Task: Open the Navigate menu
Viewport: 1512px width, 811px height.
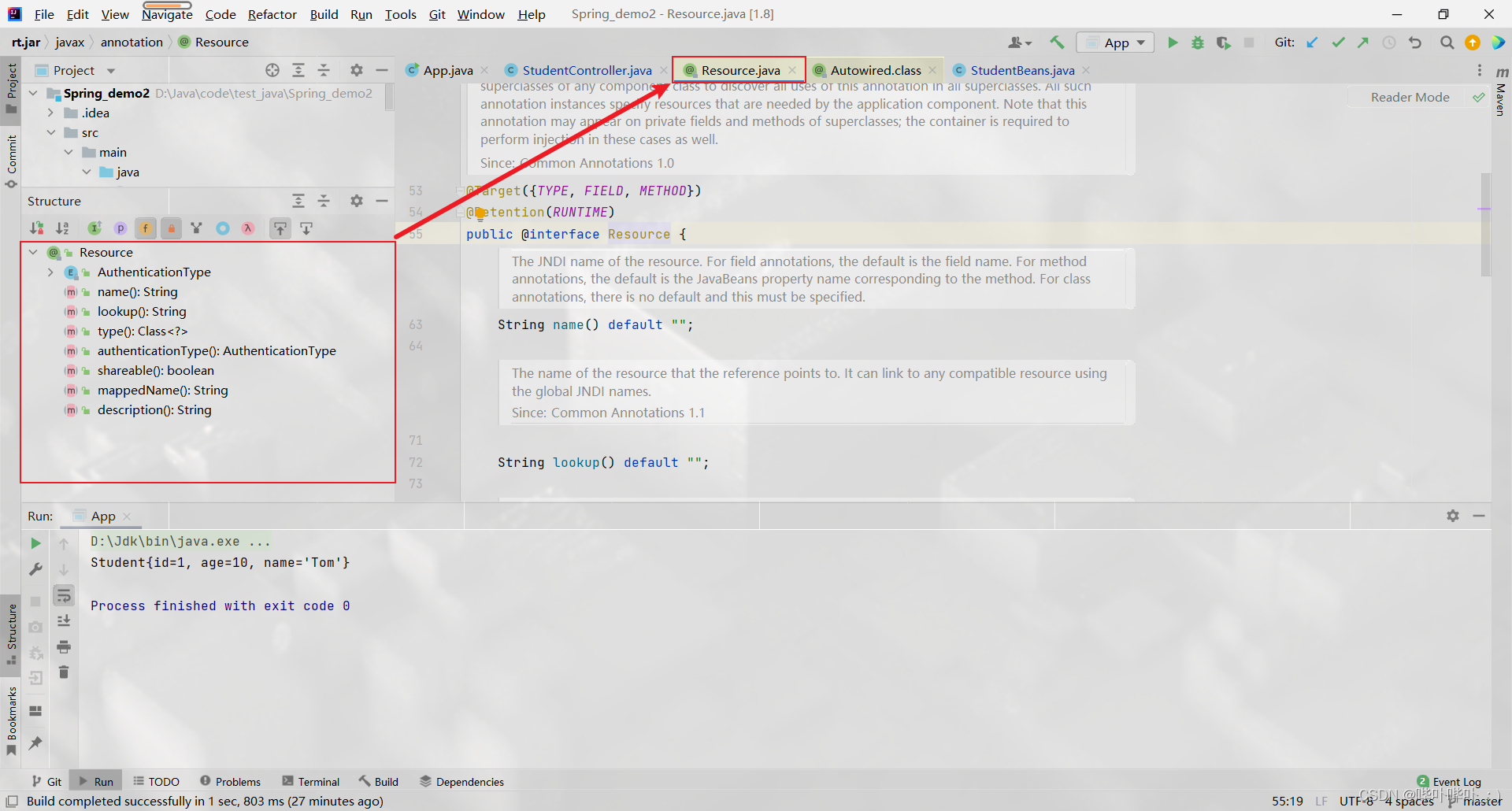Action: (x=167, y=14)
